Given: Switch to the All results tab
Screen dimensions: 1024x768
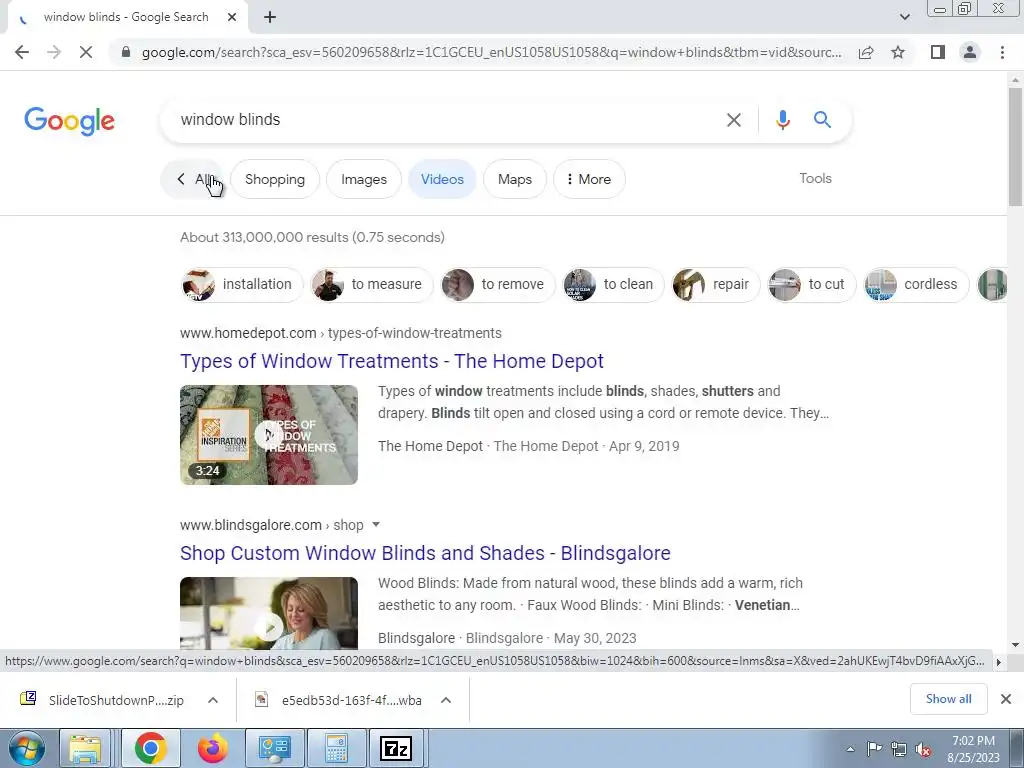Looking at the screenshot, I should point(193,179).
